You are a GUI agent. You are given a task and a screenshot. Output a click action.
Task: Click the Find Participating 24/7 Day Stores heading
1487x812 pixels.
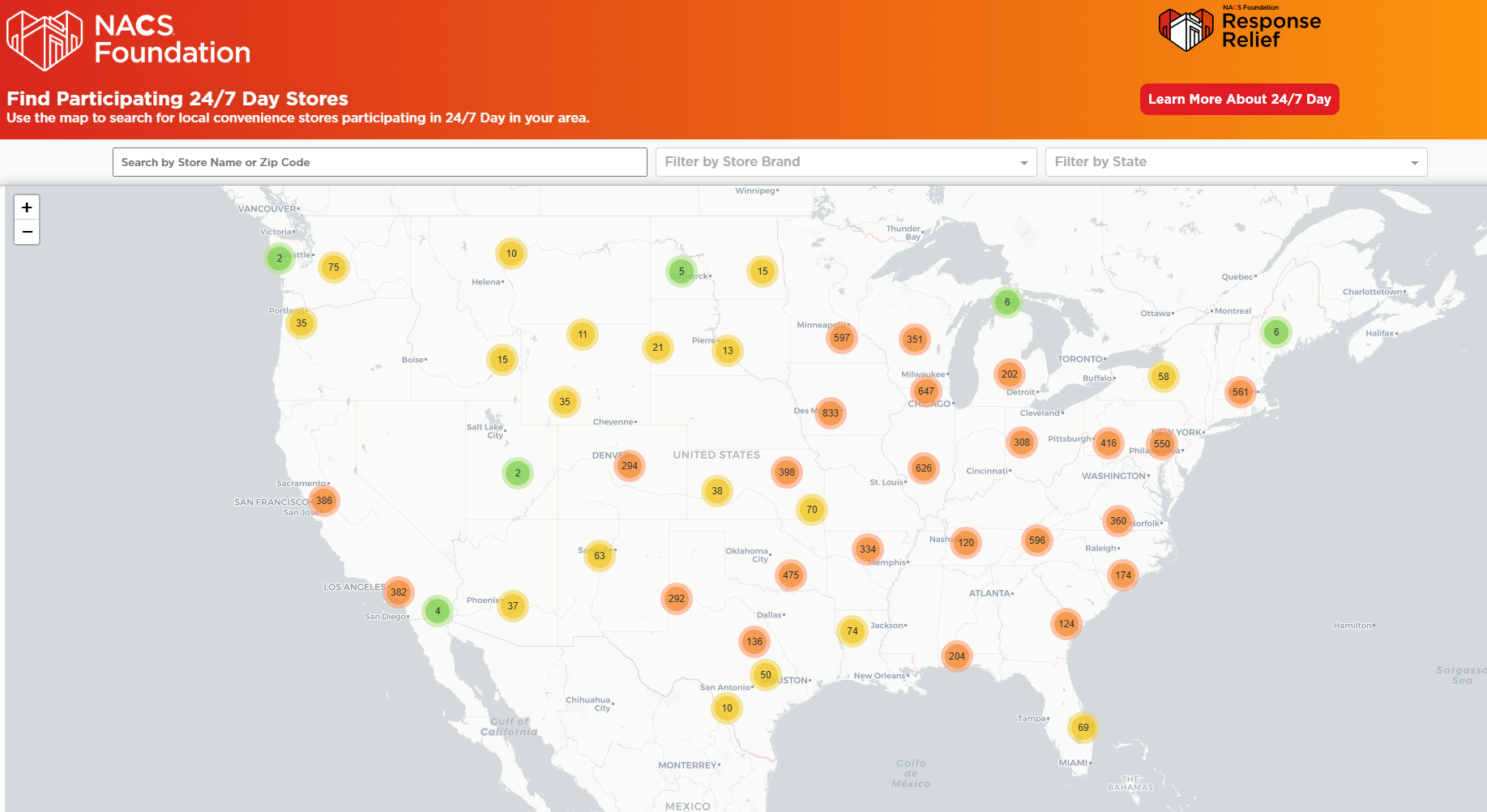pos(177,99)
